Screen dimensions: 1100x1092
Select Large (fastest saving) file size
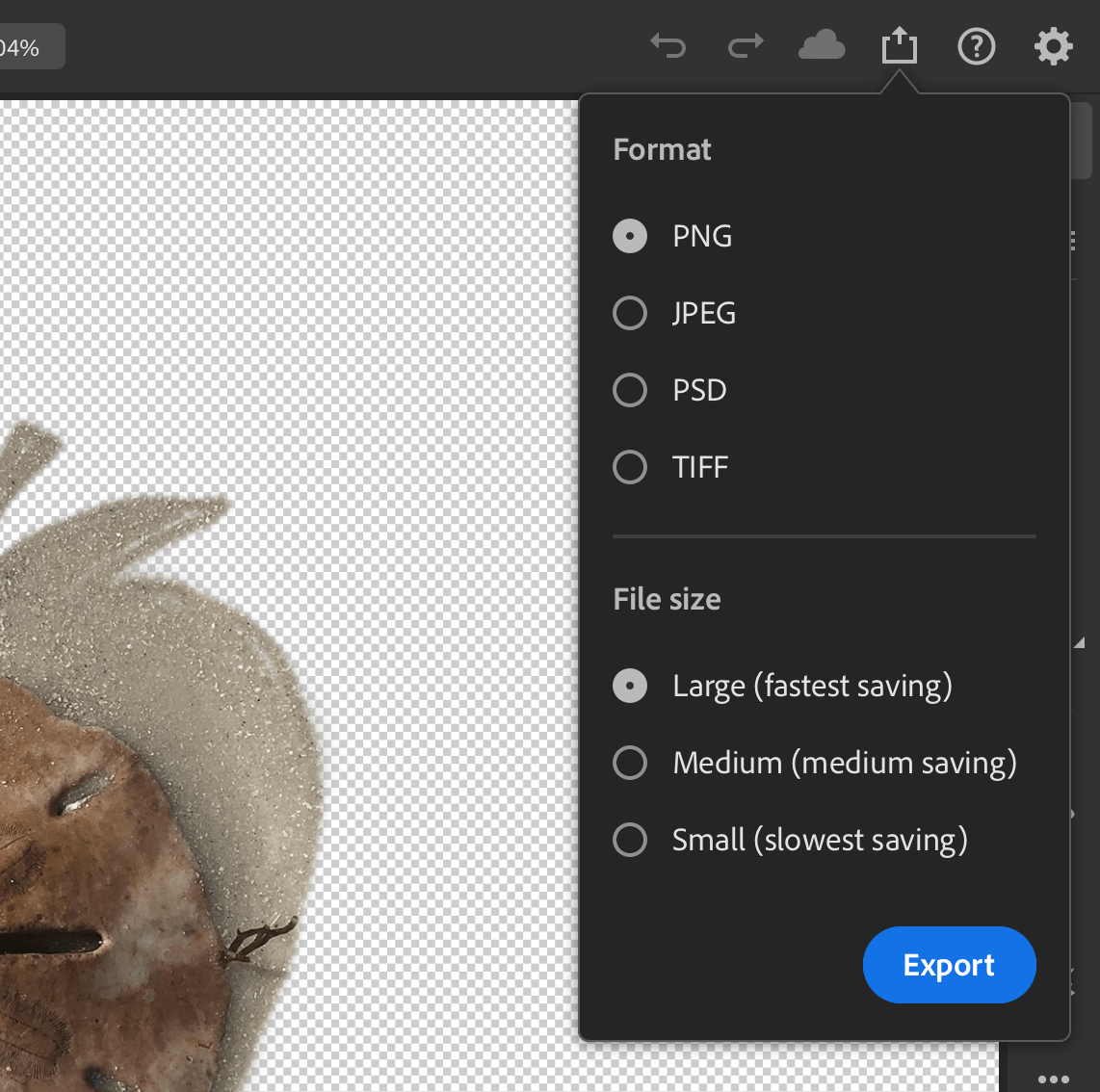point(630,686)
